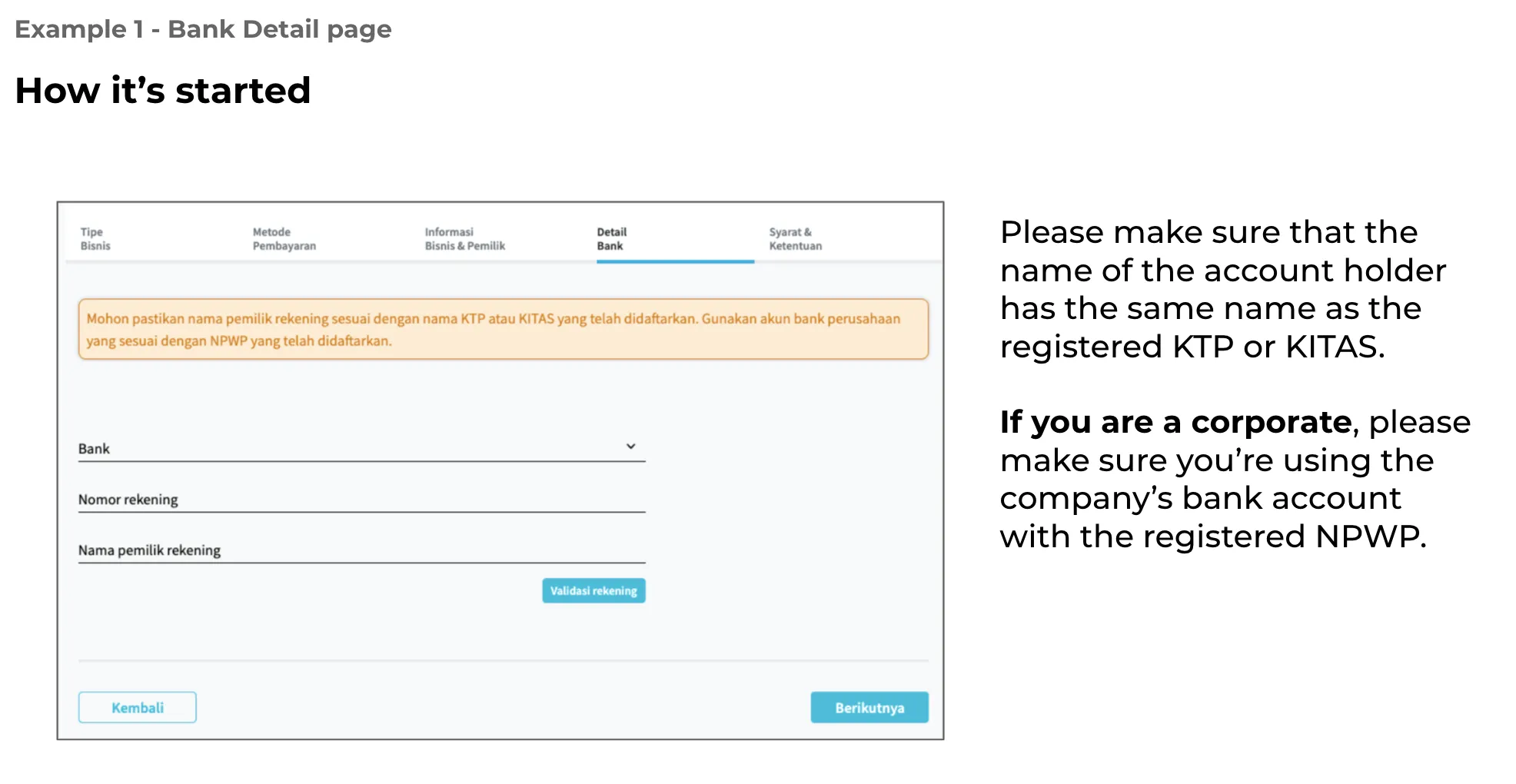This screenshot has width=1516, height=784.
Task: Click the "How it's started" heading
Action: (x=163, y=91)
